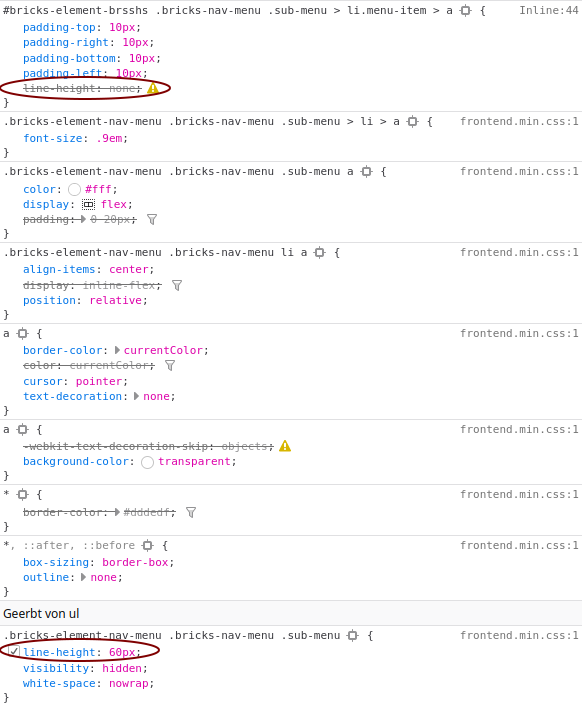Expand border-color currentColor shorthand arrow
The image size is (582, 704).
[x=117, y=350]
